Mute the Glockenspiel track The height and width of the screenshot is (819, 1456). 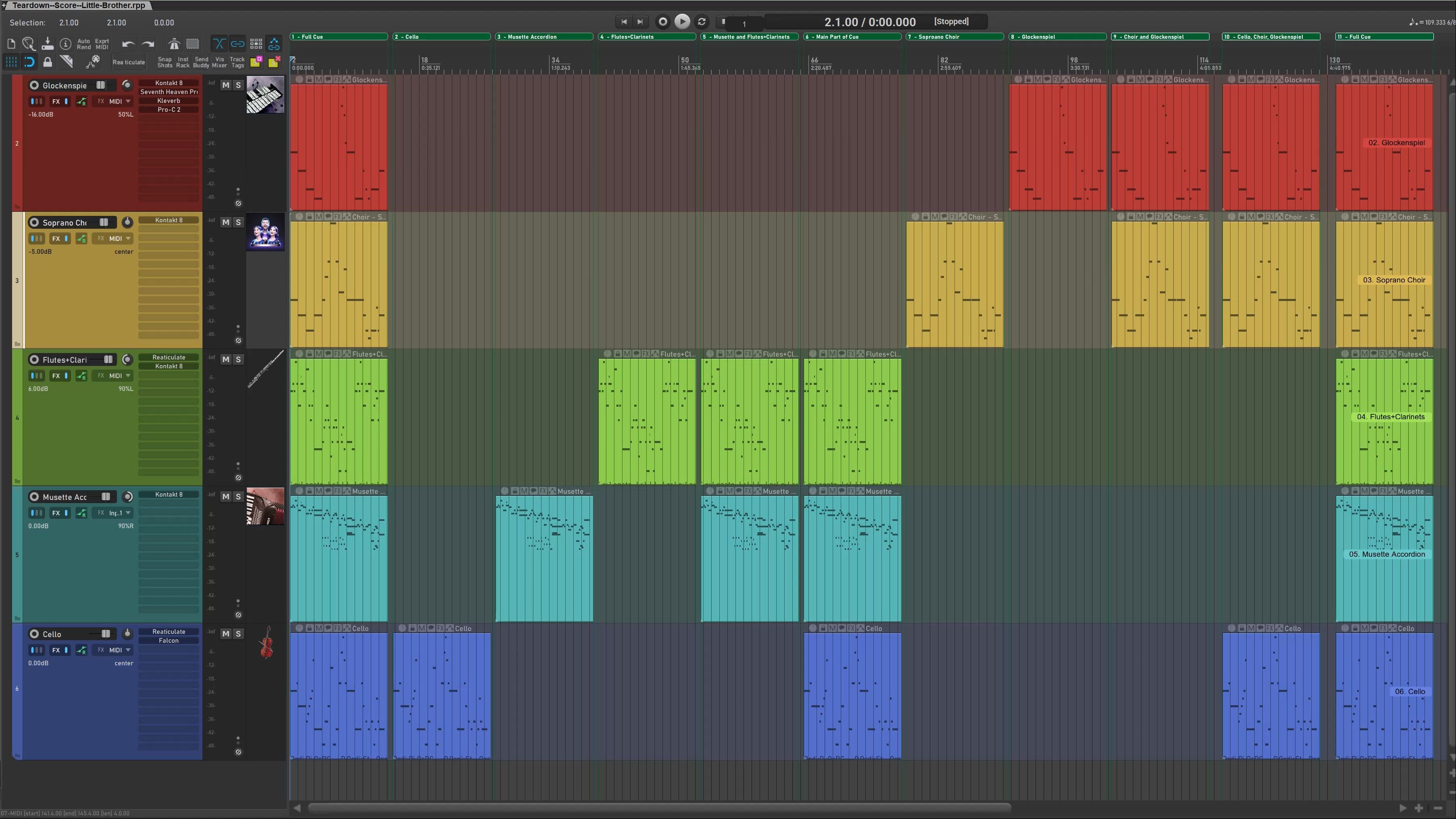click(226, 85)
